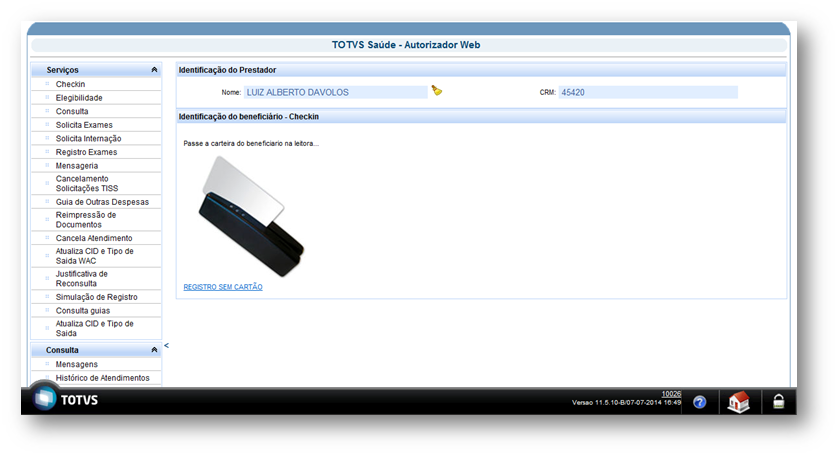Collapse the Serviços panel chevron

click(154, 70)
